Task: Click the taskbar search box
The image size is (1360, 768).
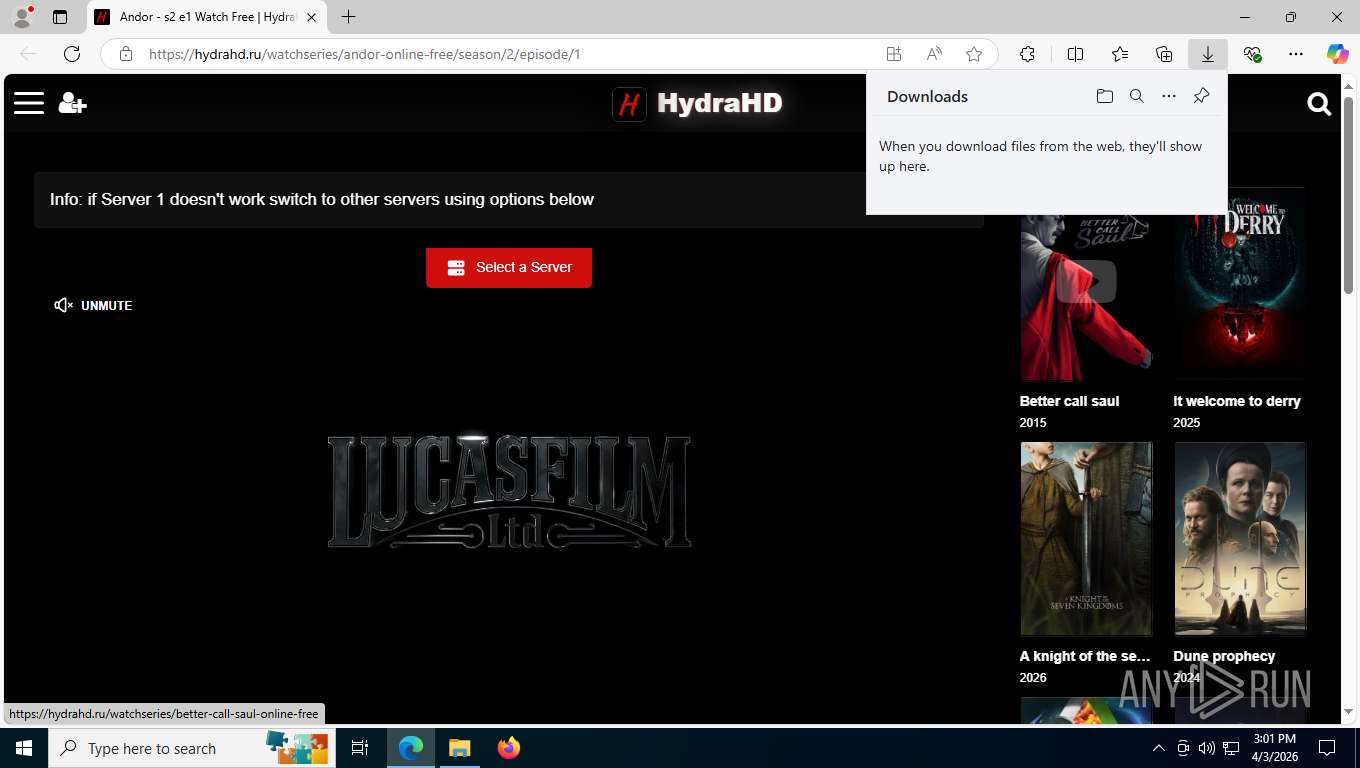Action: (191, 748)
